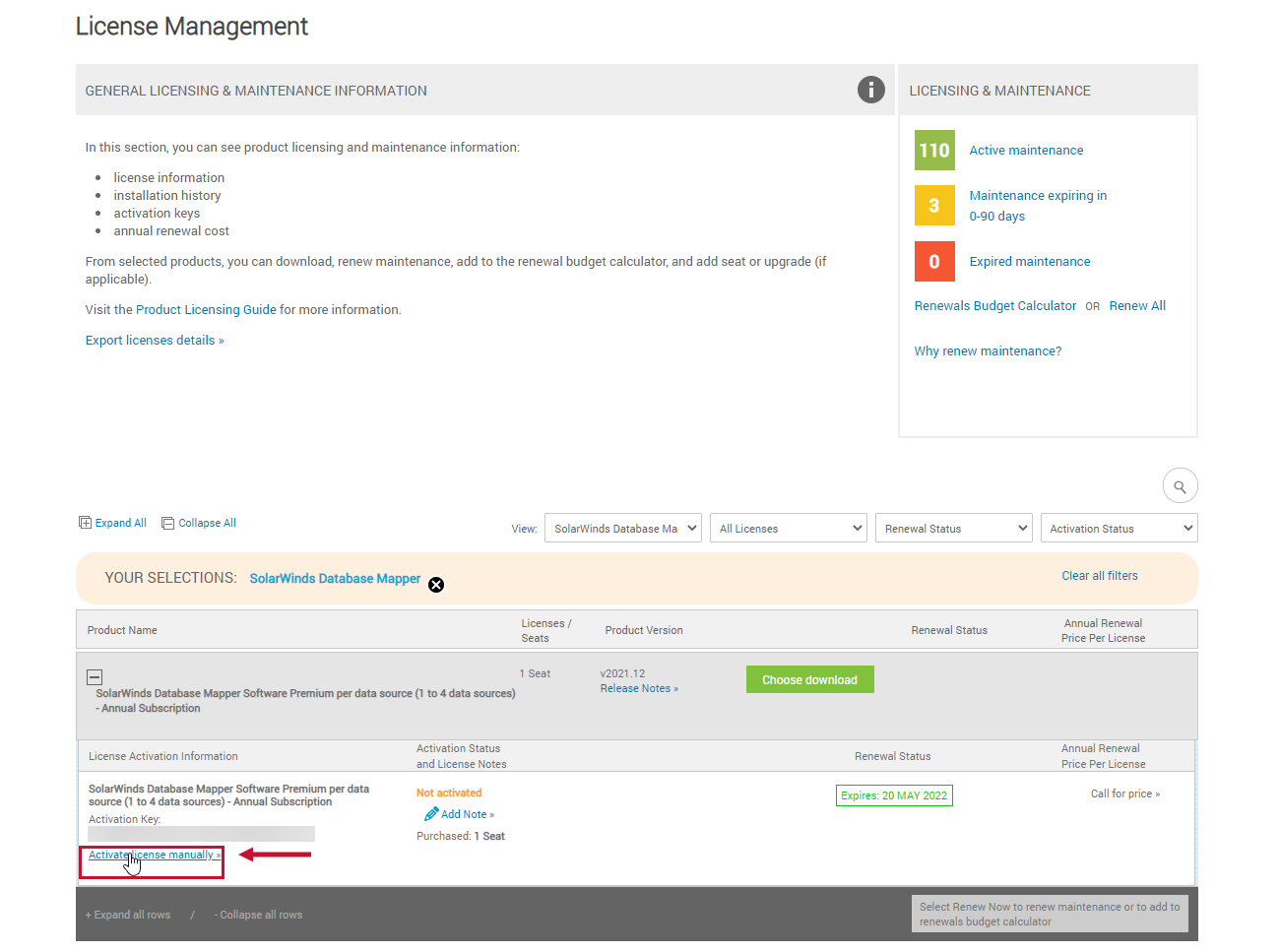
Task: Open the Renewal Status filter dropdown
Action: (x=954, y=528)
